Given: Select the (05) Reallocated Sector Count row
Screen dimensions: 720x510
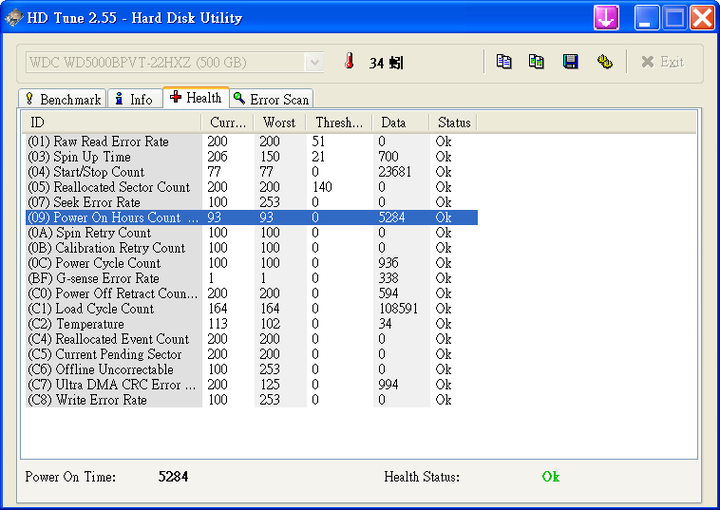Looking at the screenshot, I should pyautogui.click(x=252, y=187).
